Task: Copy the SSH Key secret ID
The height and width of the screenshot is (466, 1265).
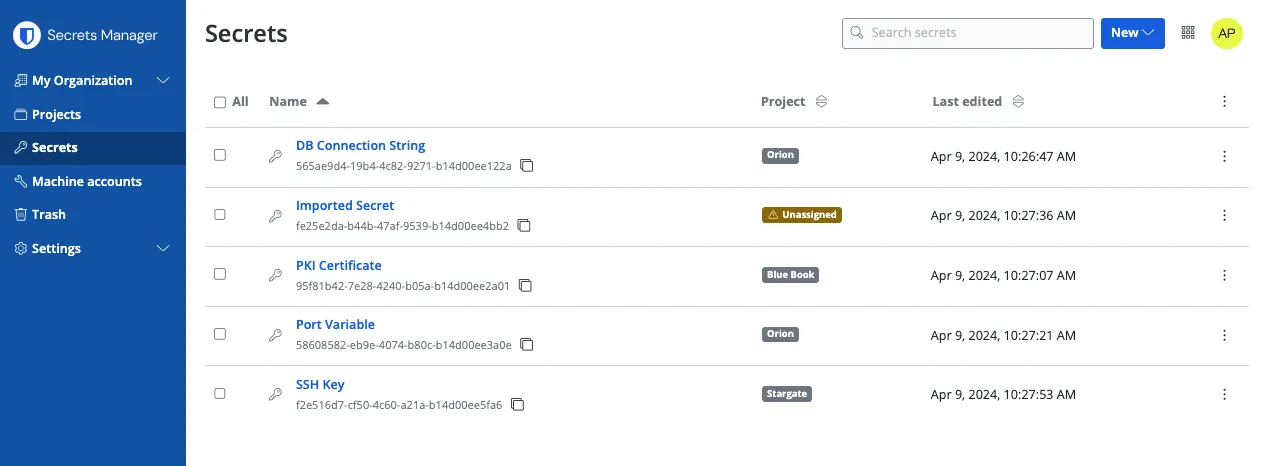Action: point(518,405)
